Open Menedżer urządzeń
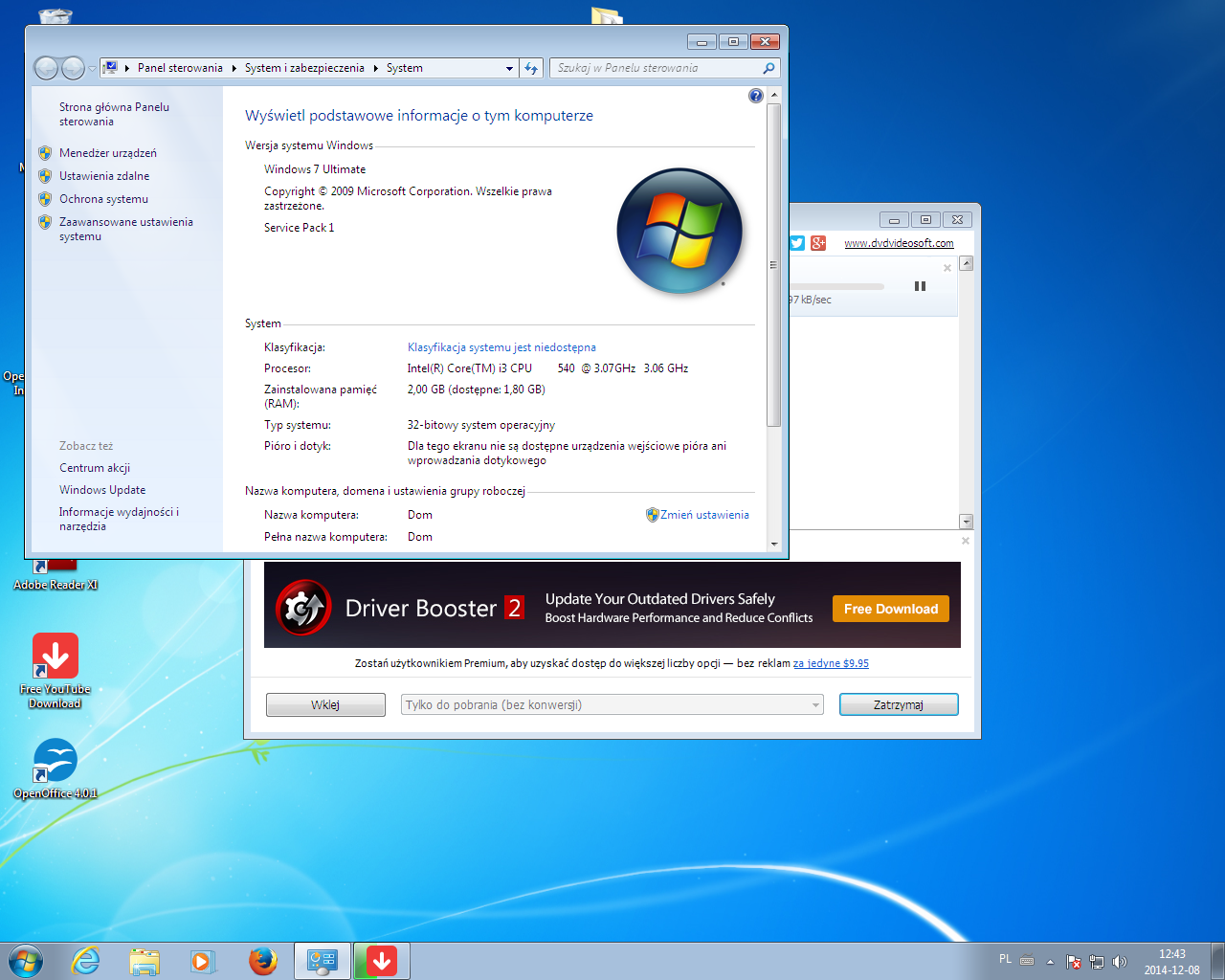Image resolution: width=1225 pixels, height=980 pixels. [x=108, y=153]
